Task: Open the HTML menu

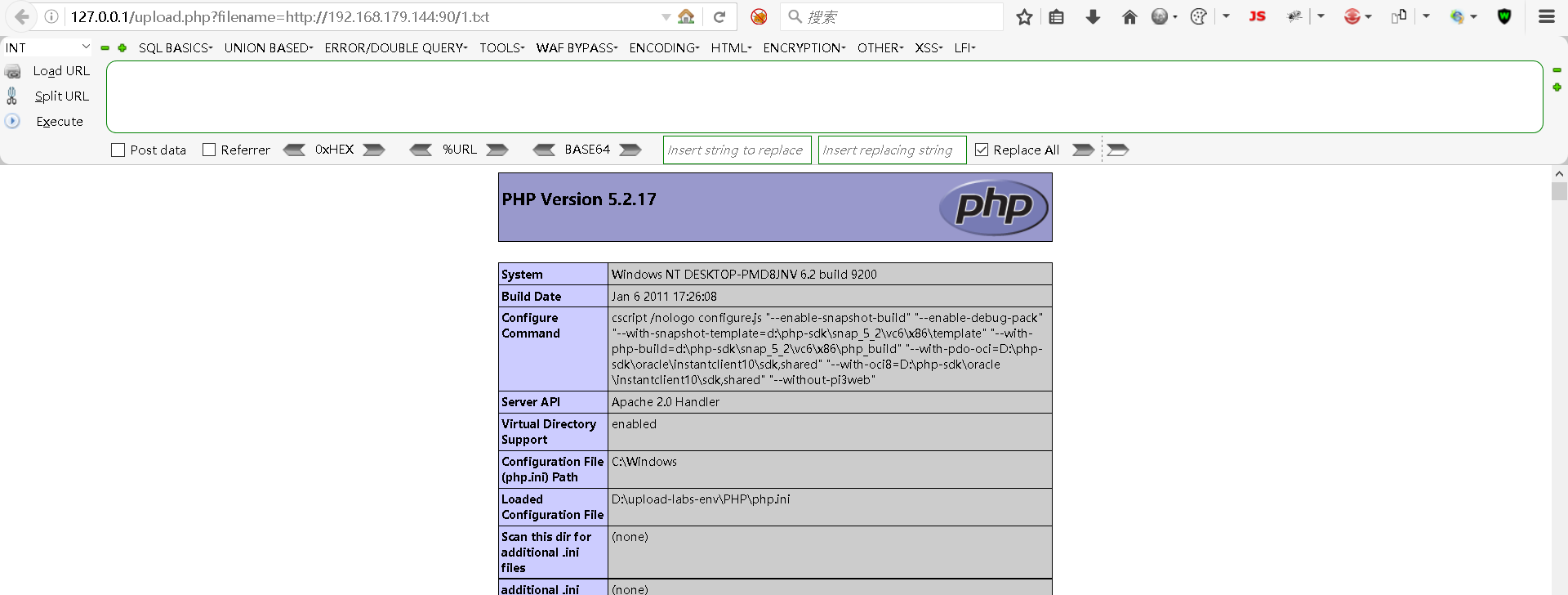Action: point(731,47)
